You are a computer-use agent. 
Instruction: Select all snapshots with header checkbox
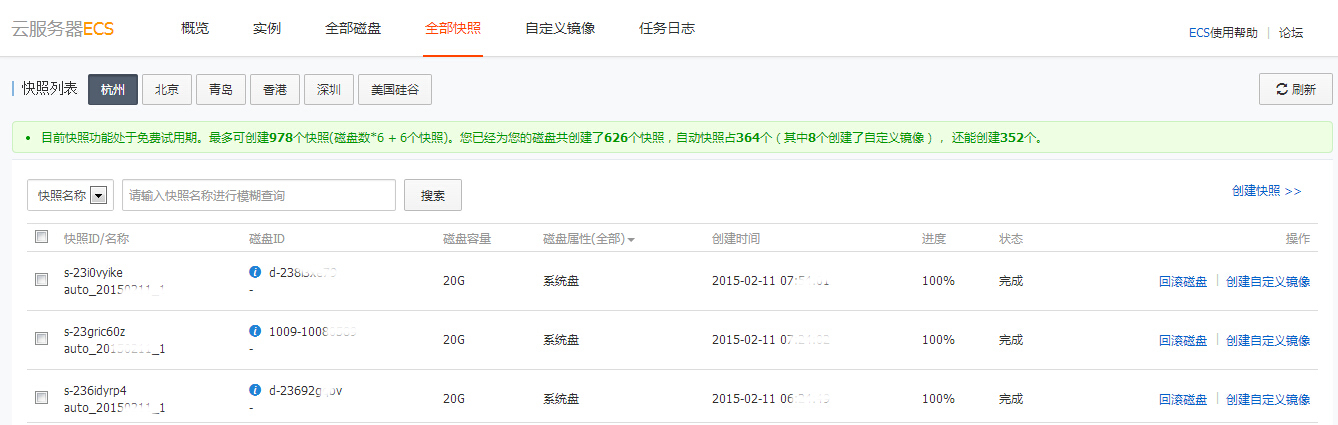[x=41, y=237]
